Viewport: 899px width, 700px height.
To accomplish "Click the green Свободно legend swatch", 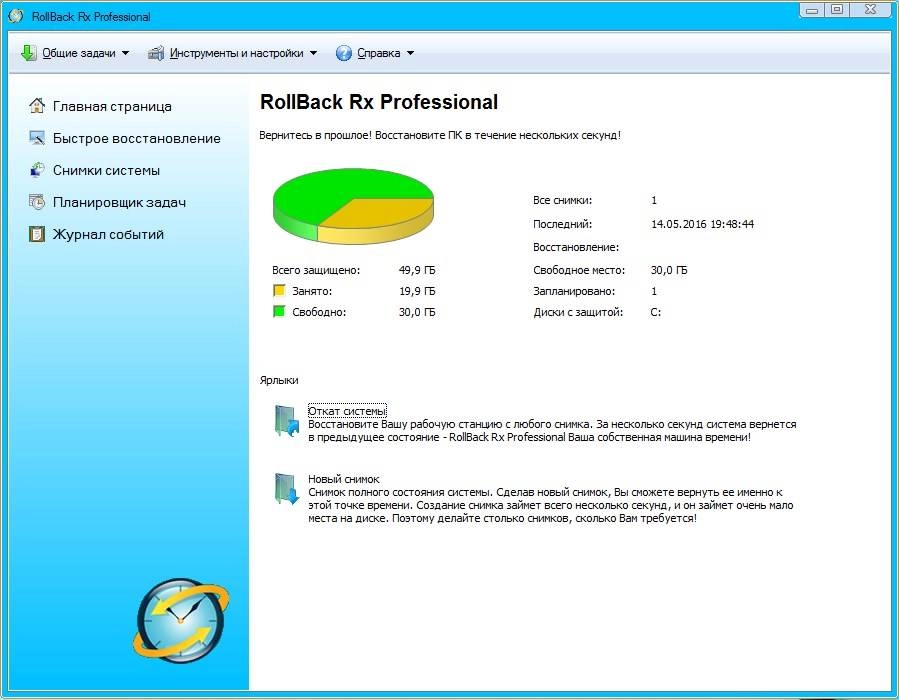I will point(279,311).
